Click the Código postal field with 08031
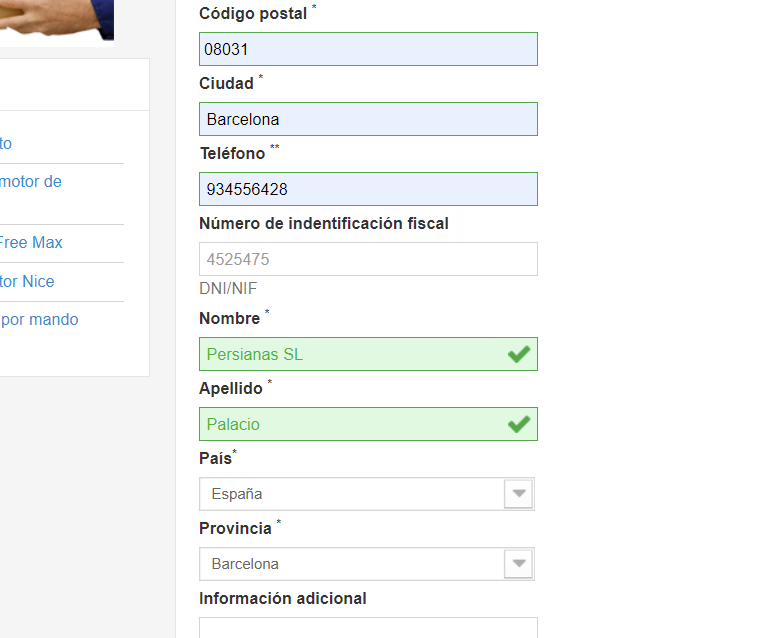This screenshot has height=638, width=761. pos(368,49)
